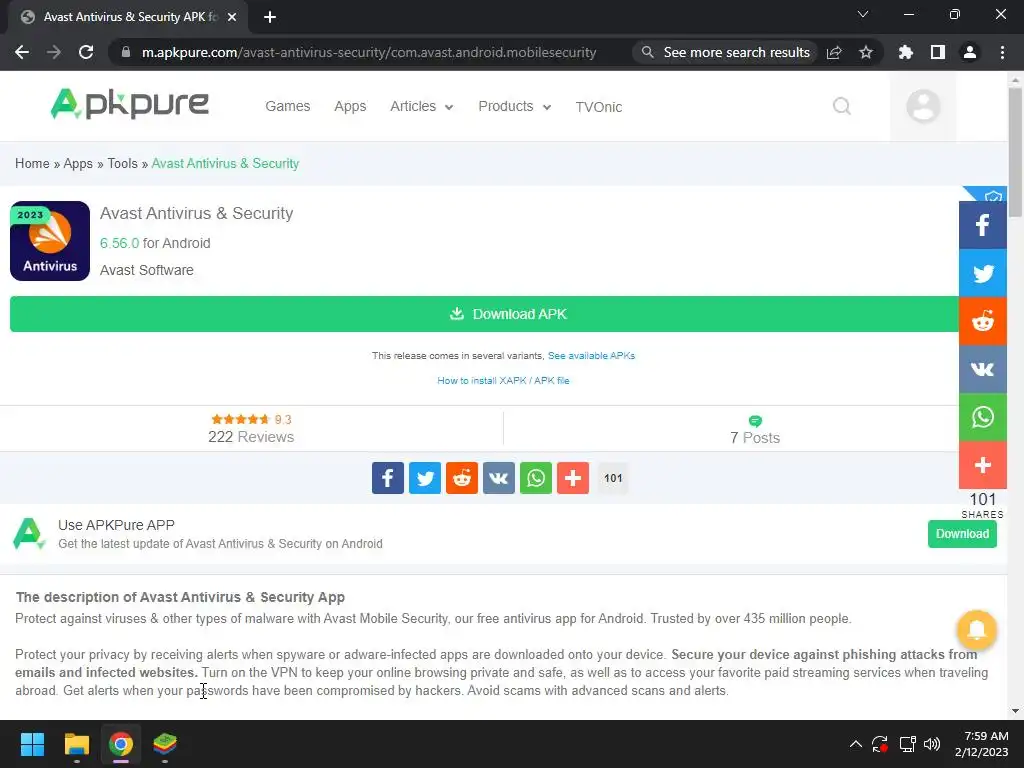Go back to the previous page
This screenshot has height=768, width=1024.
(22, 52)
